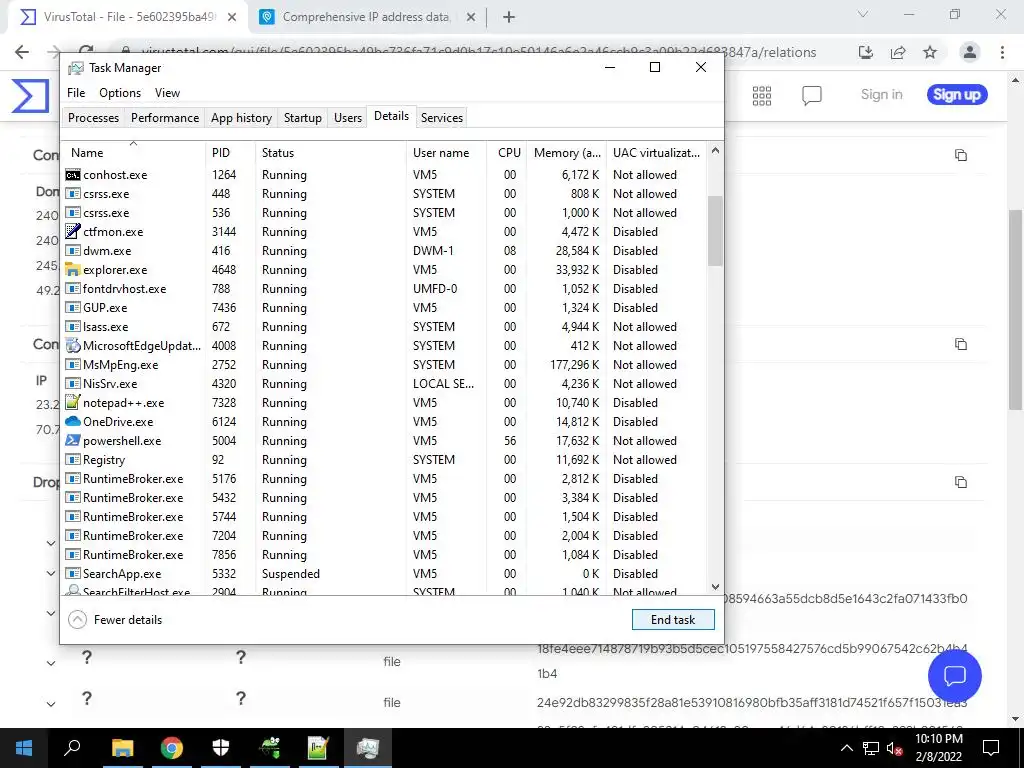Select the conhost.exe process icon
Screen dimensions: 1024x768
[x=73, y=175]
